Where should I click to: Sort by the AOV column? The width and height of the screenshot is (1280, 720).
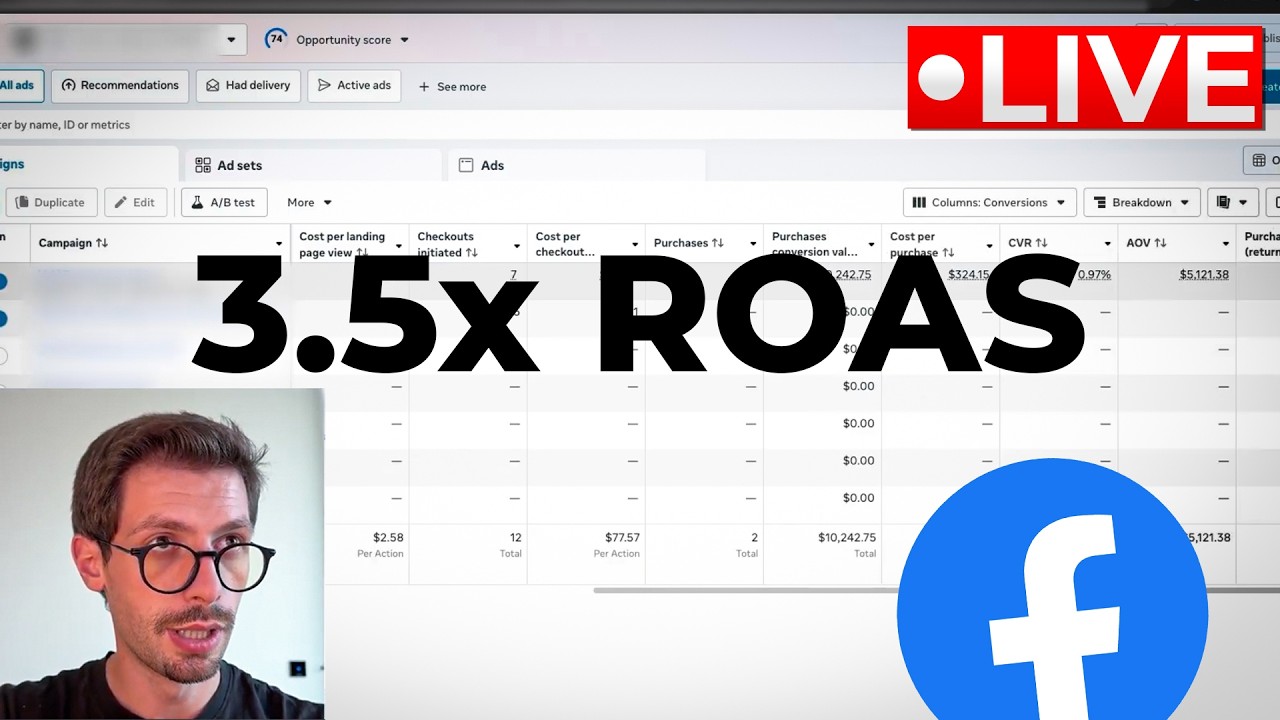point(1146,243)
